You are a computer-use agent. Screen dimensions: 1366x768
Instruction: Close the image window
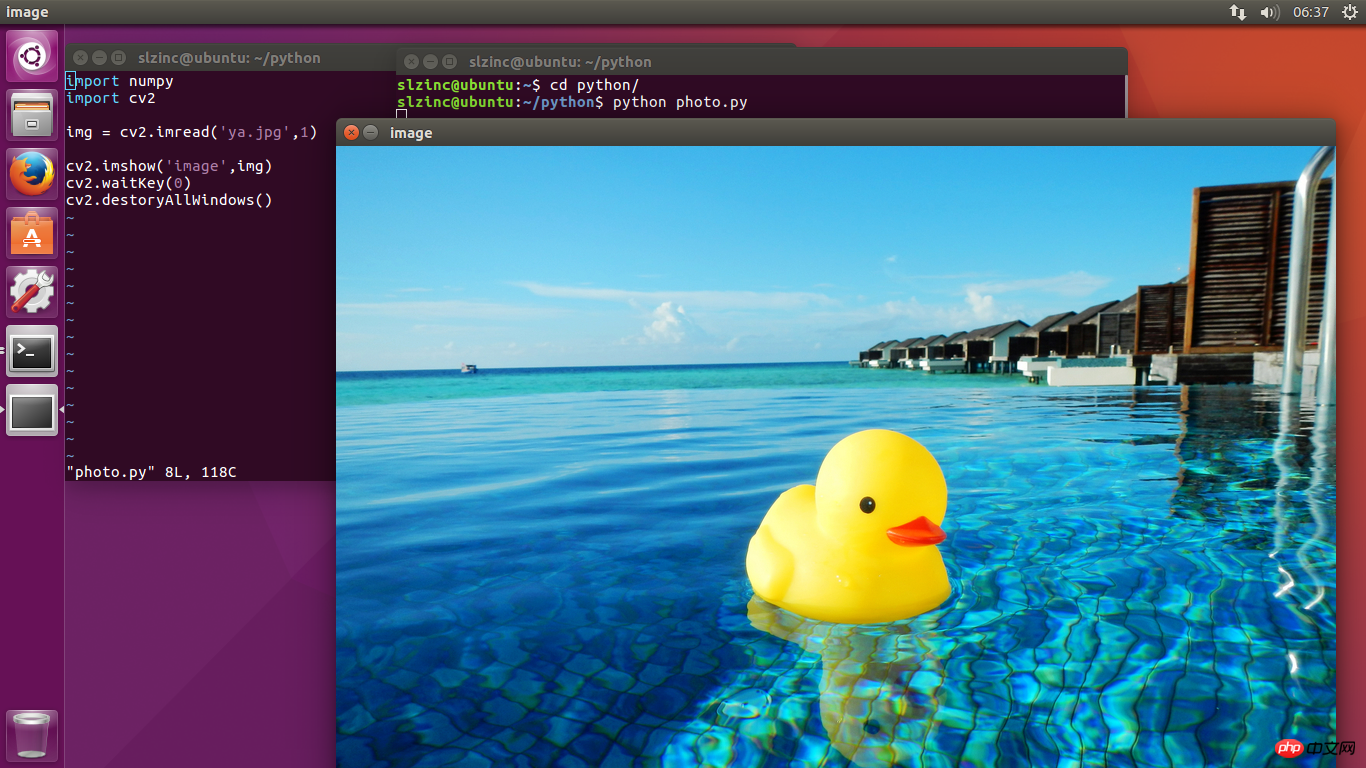[x=351, y=132]
